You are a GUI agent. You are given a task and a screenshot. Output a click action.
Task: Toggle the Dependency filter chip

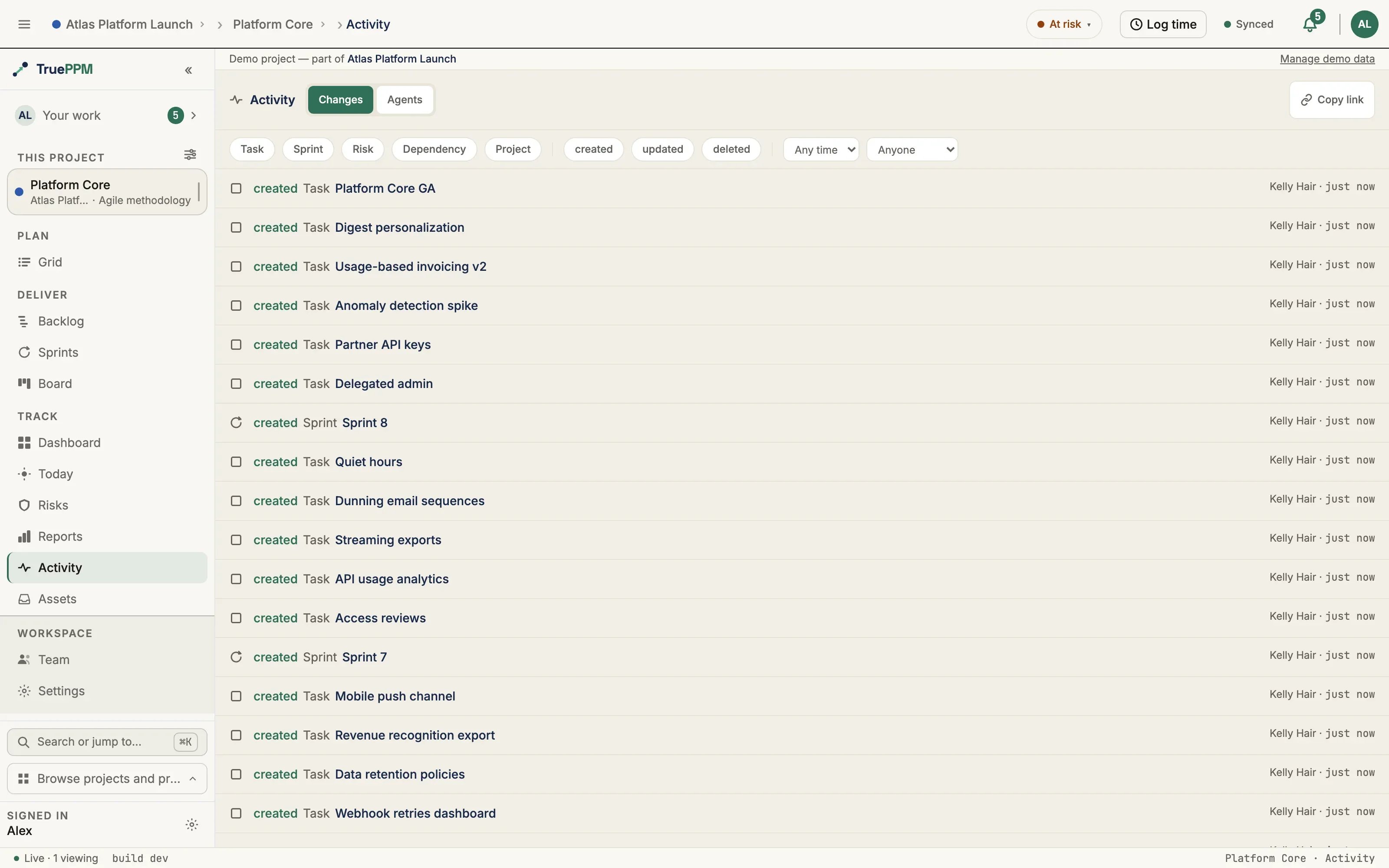tap(434, 149)
